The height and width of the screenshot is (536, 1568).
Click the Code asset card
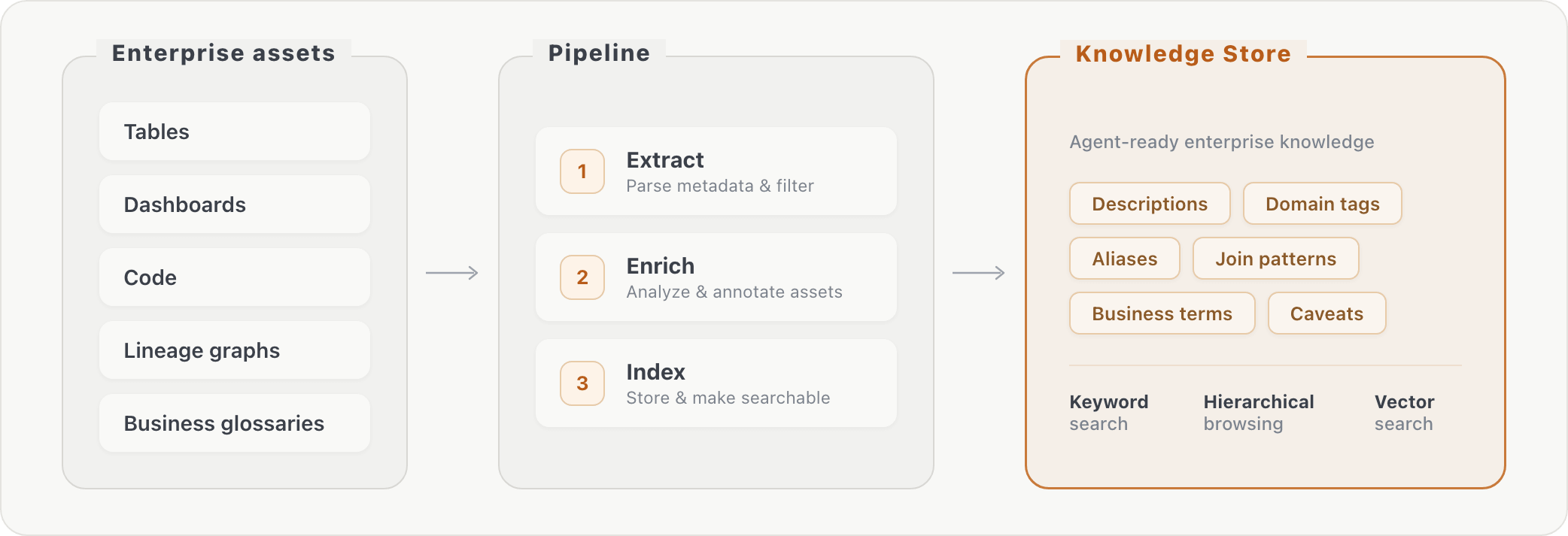click(x=234, y=277)
